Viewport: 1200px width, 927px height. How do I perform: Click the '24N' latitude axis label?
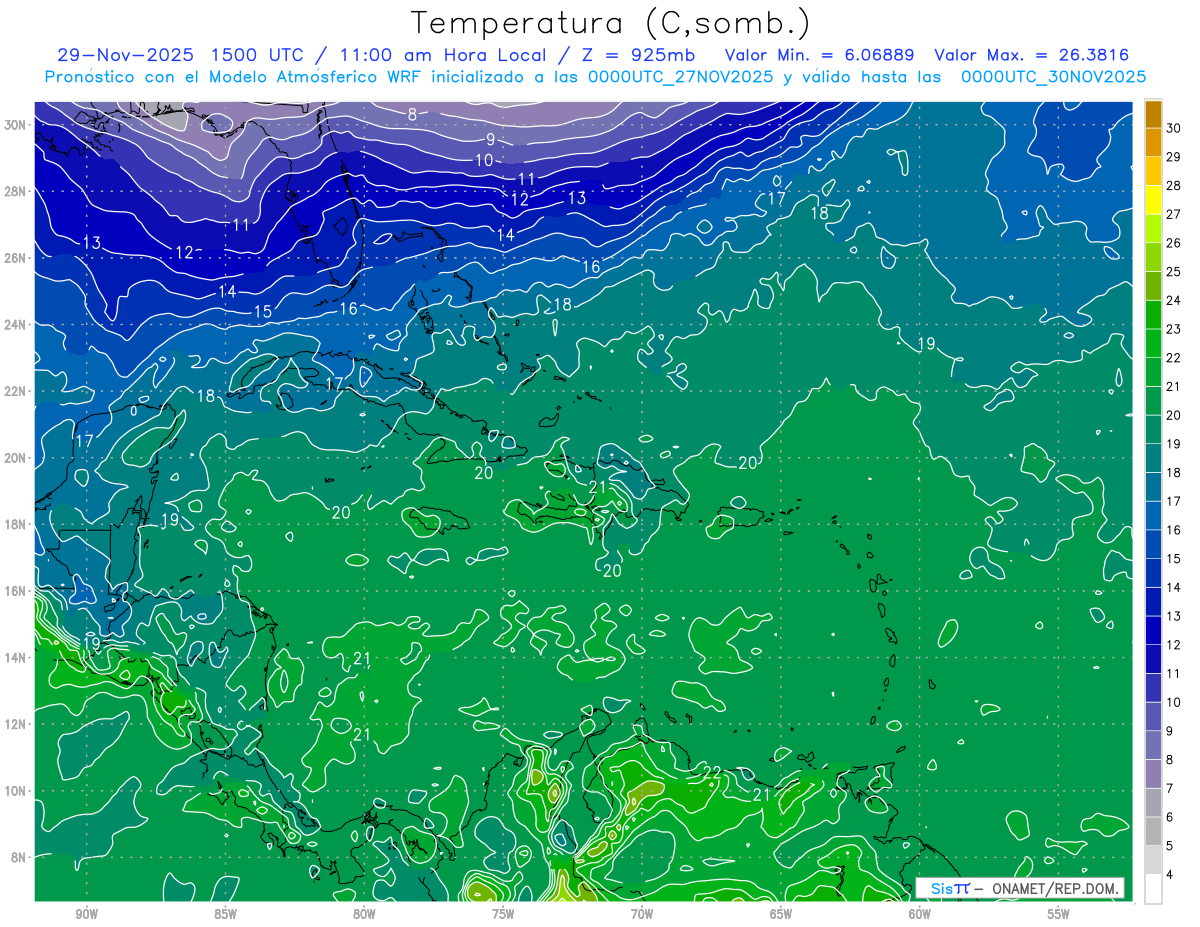(16, 325)
